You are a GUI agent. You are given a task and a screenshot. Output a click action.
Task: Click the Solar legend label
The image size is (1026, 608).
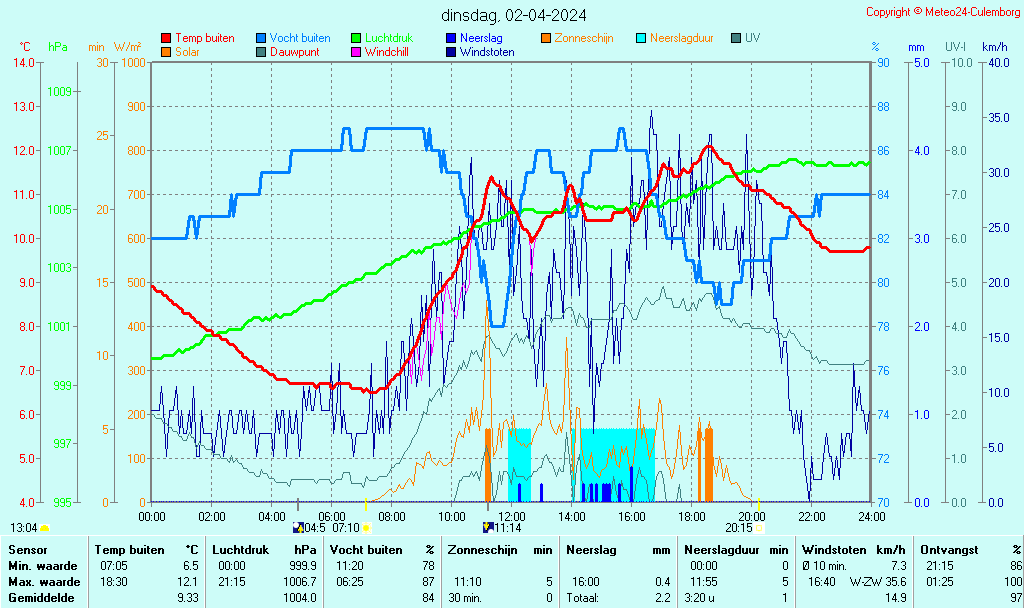pyautogui.click(x=187, y=52)
